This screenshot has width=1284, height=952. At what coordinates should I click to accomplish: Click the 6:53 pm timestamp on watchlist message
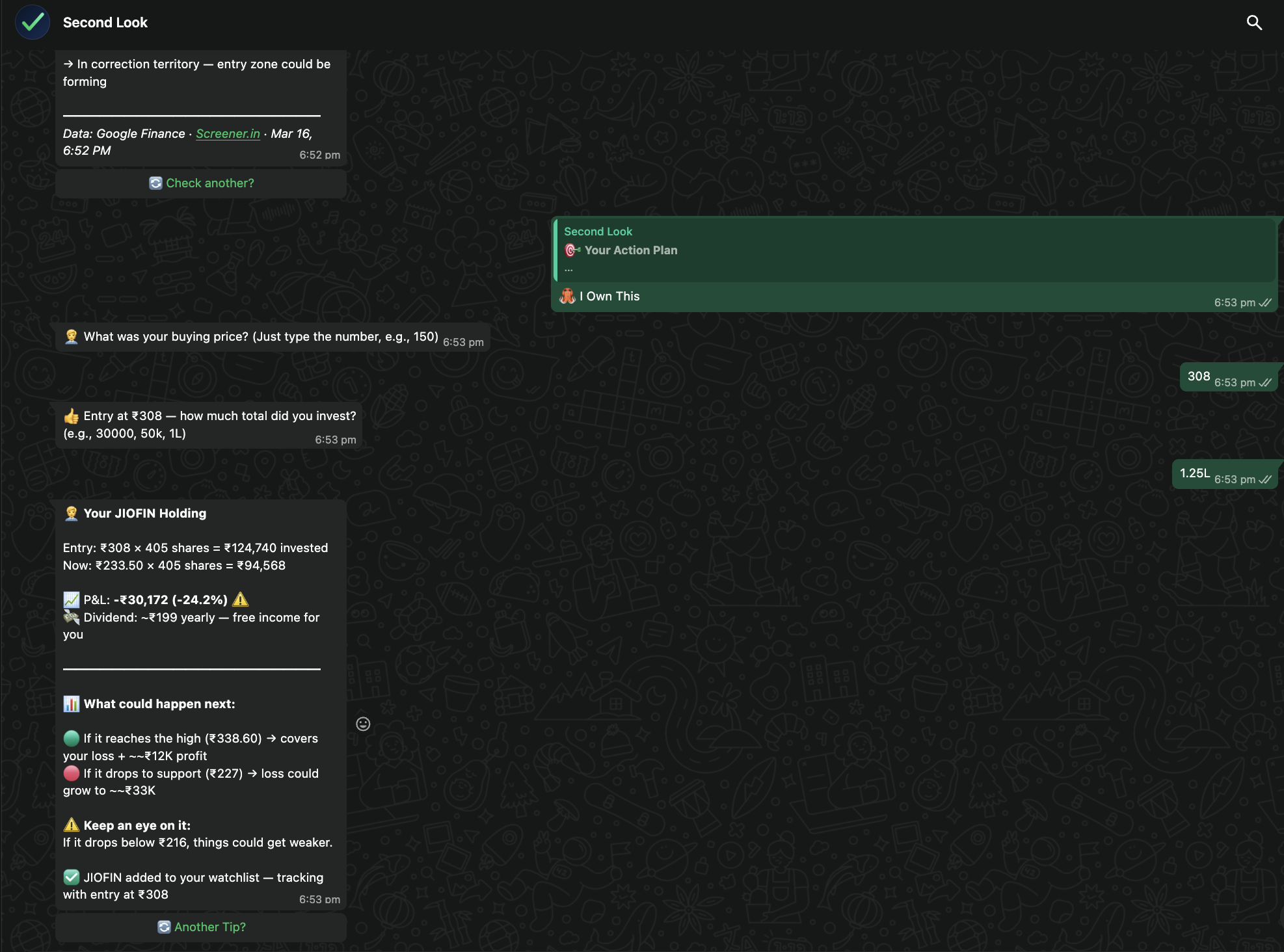[x=319, y=899]
